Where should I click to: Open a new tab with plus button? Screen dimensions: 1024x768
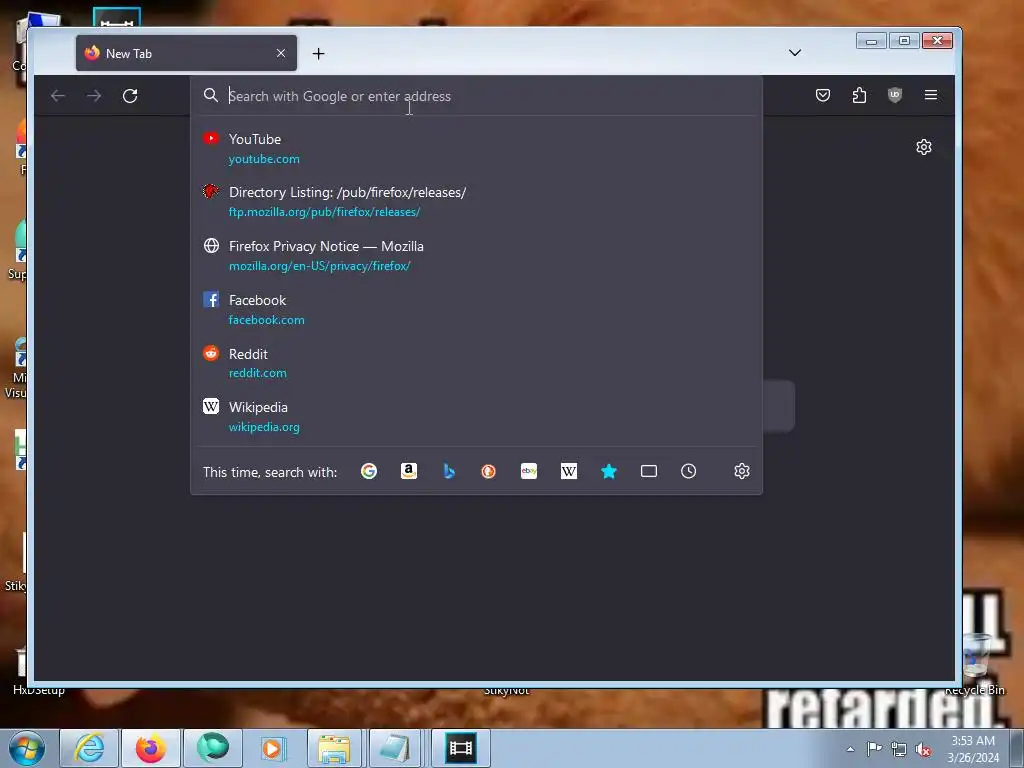point(319,54)
